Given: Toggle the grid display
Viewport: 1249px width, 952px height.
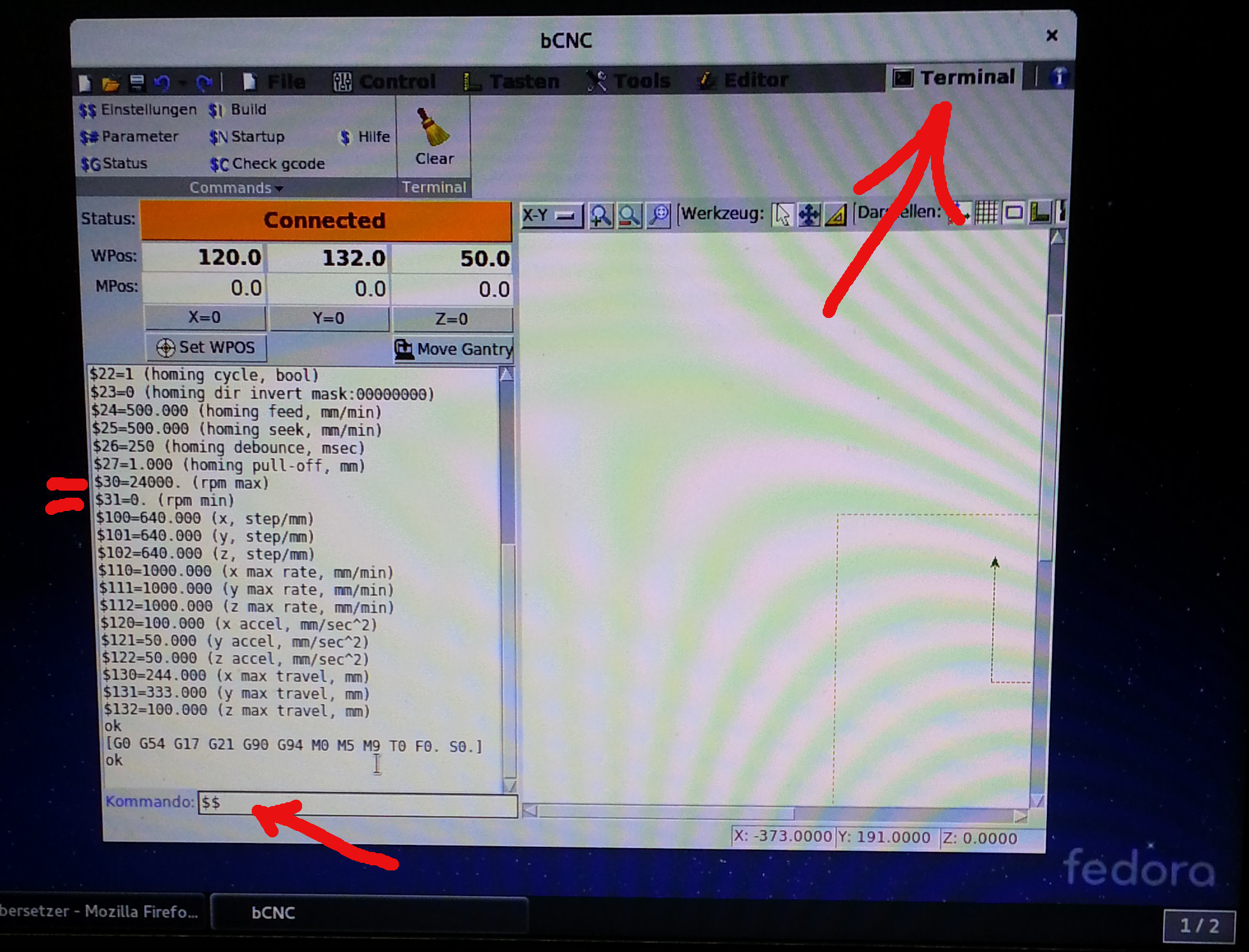Looking at the screenshot, I should 986,212.
